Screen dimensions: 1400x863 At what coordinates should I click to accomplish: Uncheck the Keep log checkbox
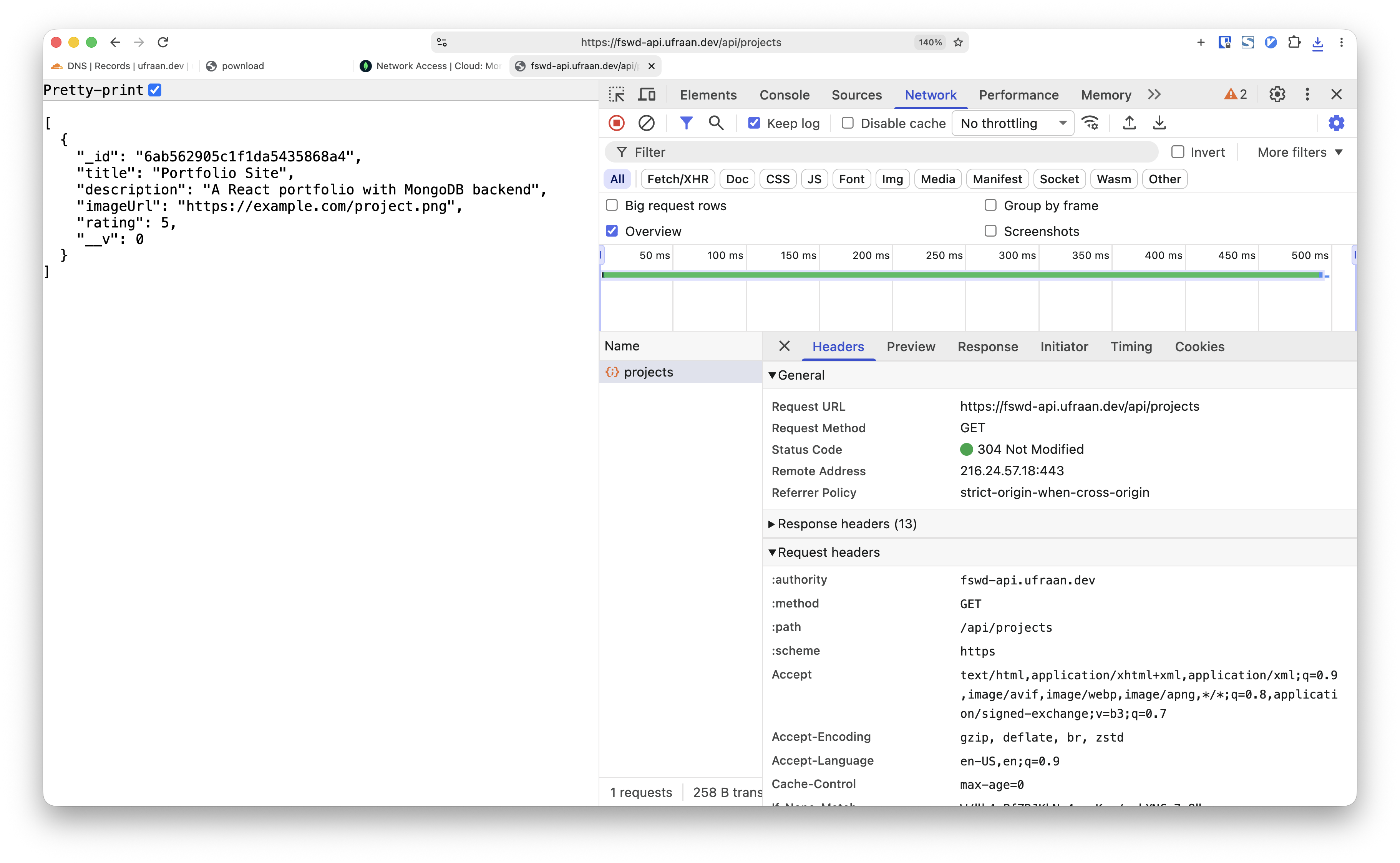(x=753, y=123)
